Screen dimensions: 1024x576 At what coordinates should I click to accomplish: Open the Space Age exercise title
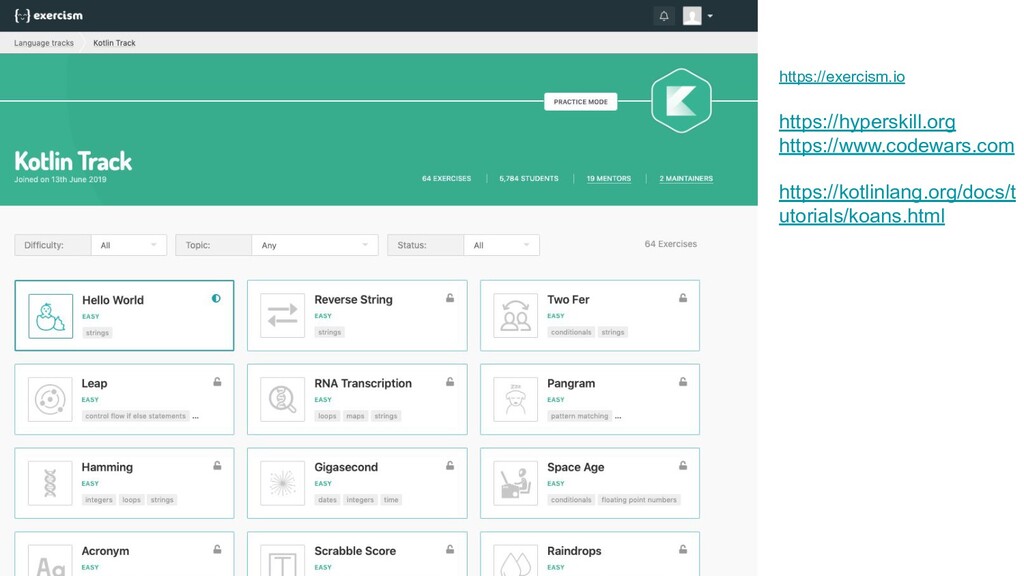[575, 468]
